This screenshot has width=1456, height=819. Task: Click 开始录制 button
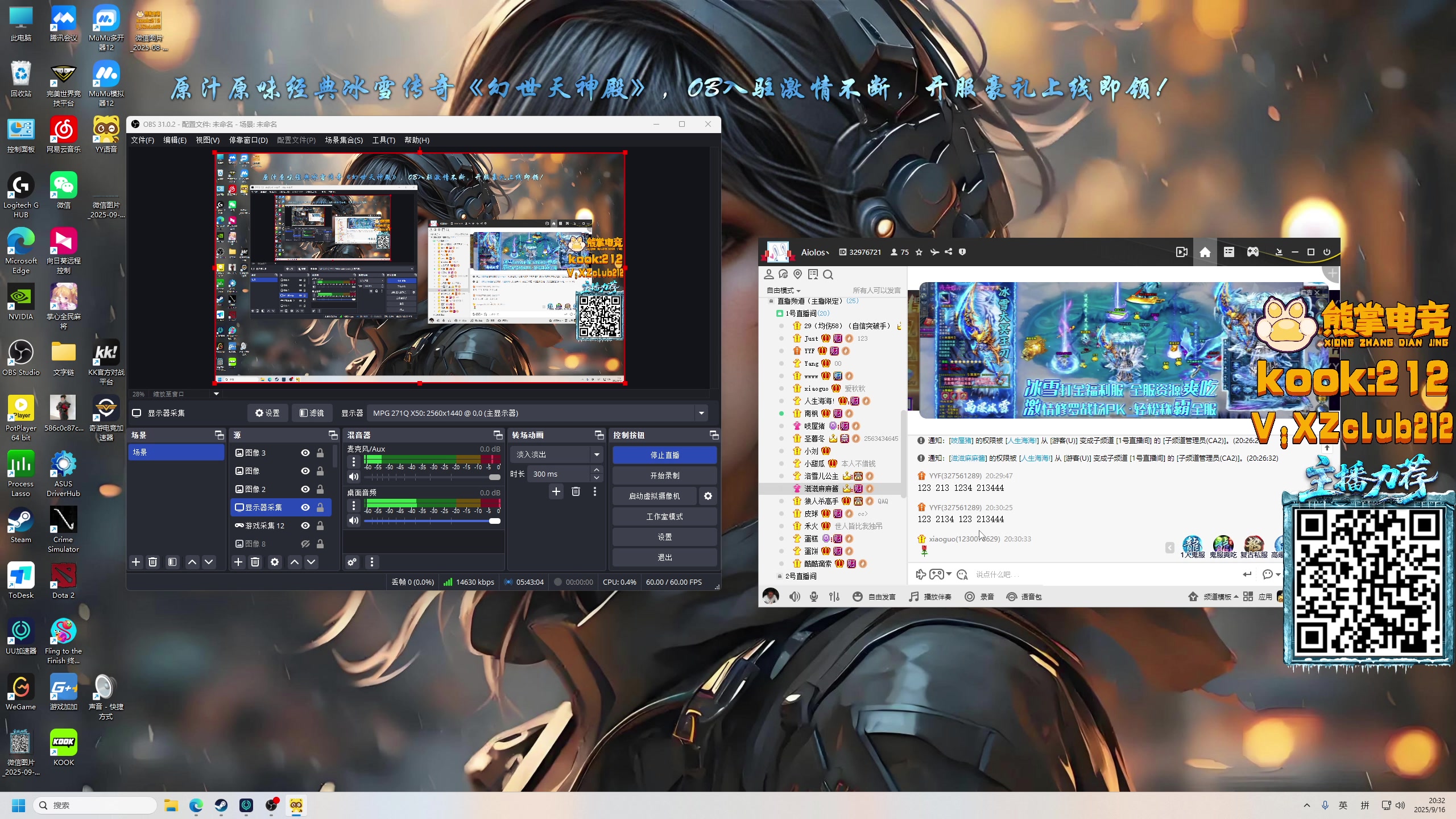pos(664,475)
